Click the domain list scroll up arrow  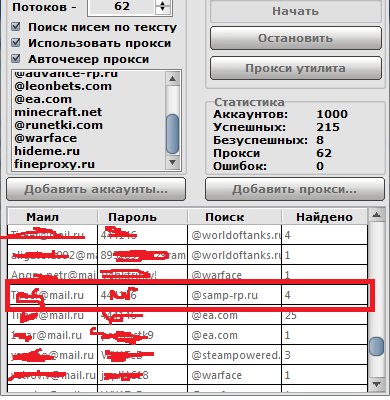click(172, 79)
